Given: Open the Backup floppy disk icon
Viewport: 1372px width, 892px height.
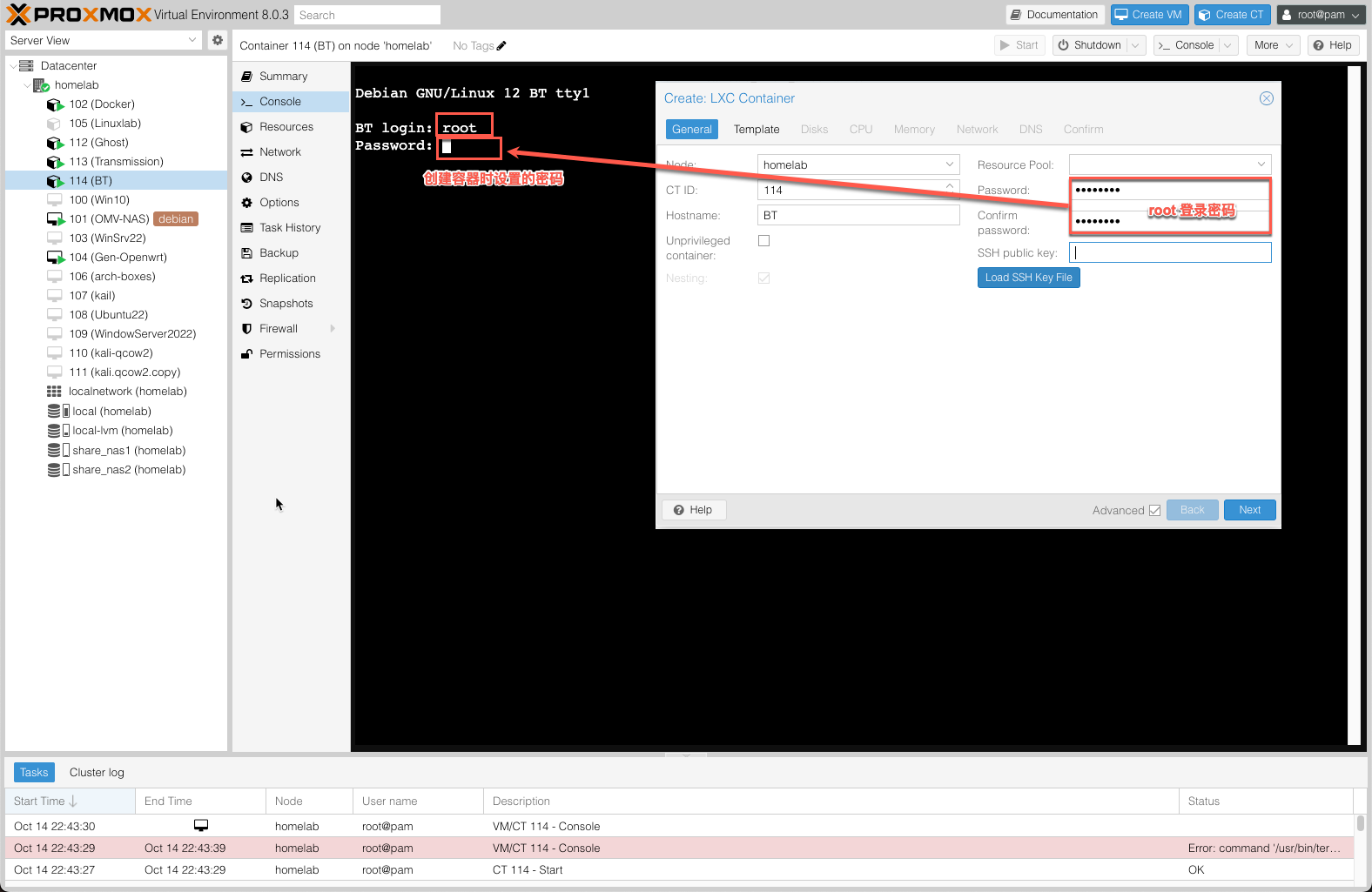Looking at the screenshot, I should (x=246, y=253).
